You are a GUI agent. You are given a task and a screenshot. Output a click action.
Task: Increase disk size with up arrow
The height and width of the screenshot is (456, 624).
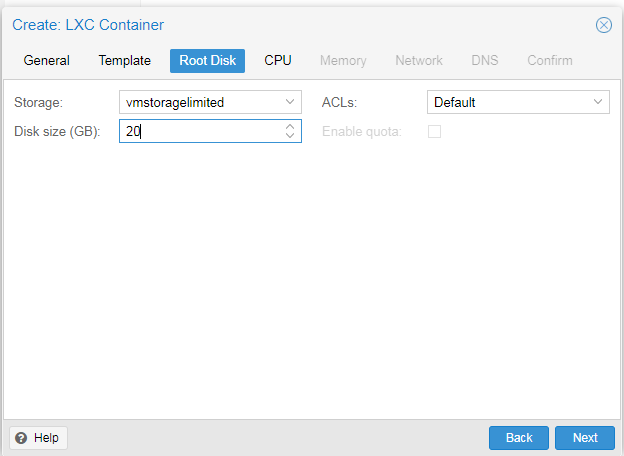[x=290, y=127]
